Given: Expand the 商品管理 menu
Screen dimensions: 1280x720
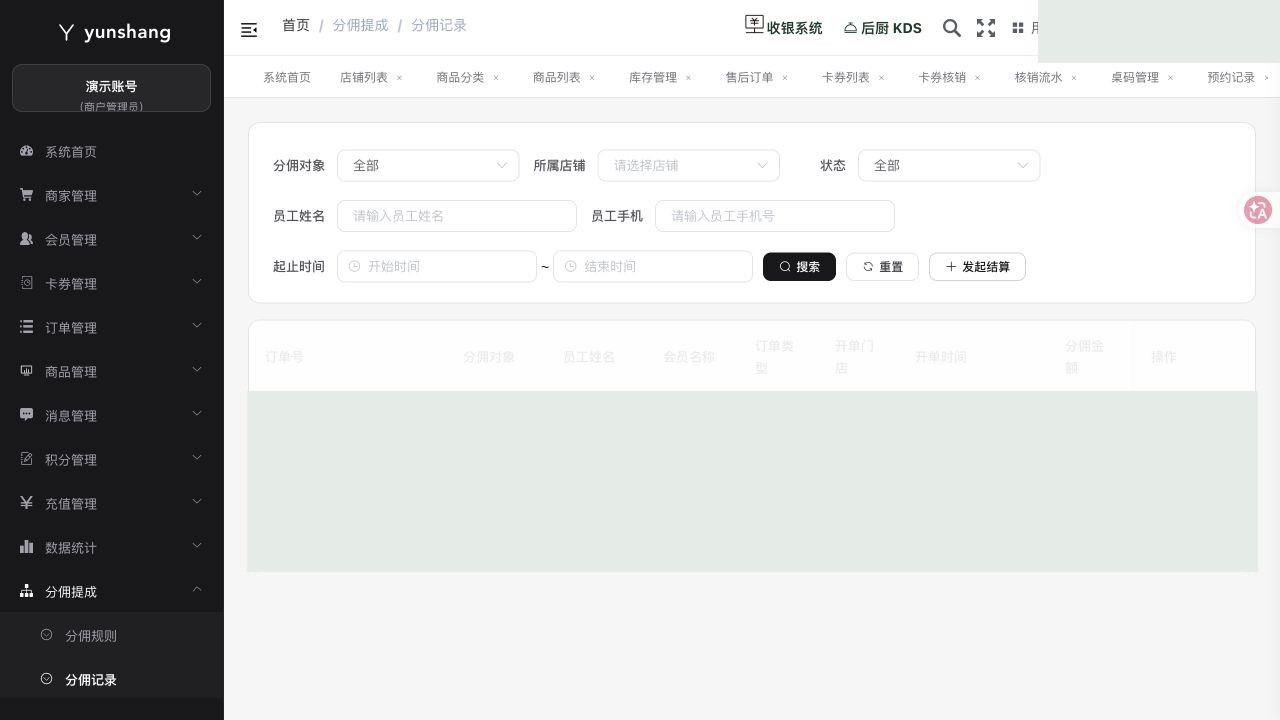Looking at the screenshot, I should click(111, 371).
